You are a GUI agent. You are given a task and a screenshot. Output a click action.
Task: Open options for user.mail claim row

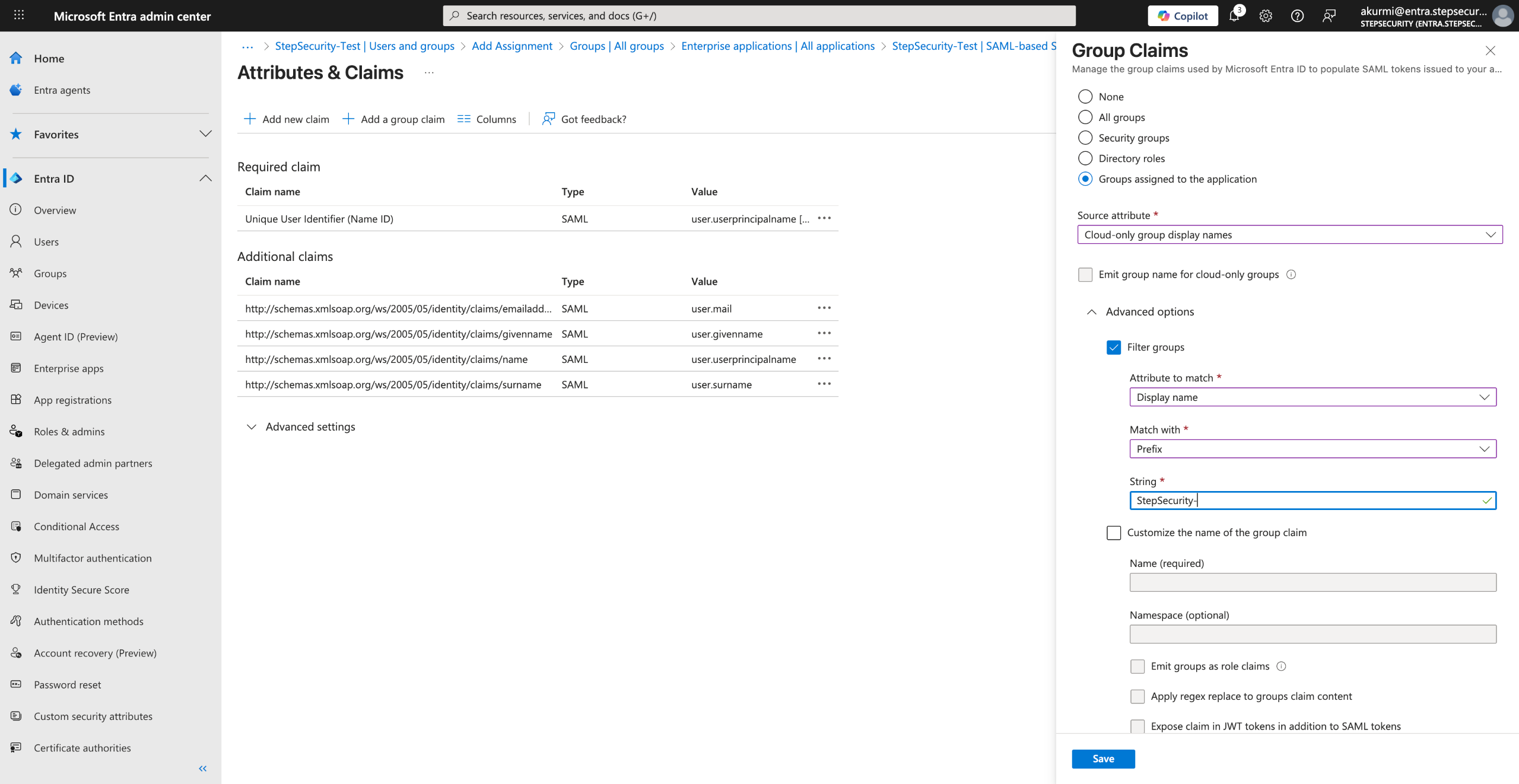[x=824, y=308]
